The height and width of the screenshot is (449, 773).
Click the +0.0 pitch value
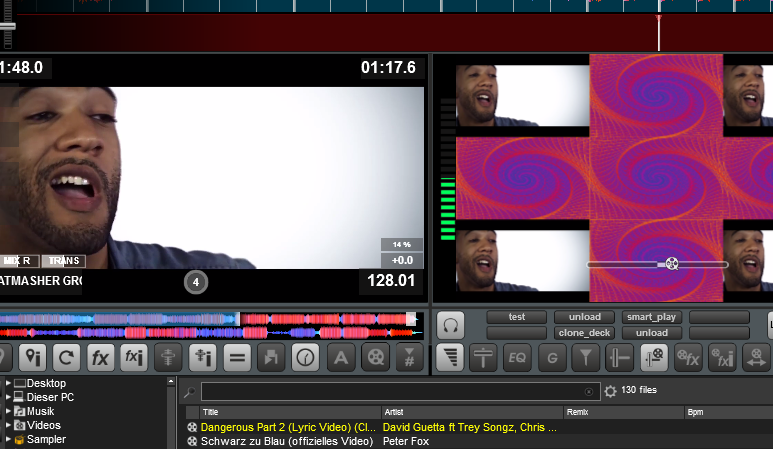402,260
